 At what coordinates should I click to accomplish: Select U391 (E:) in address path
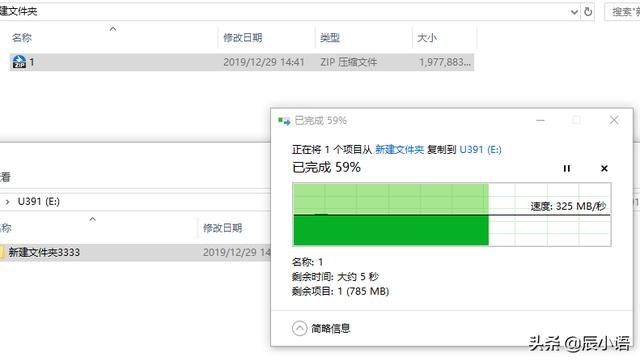coord(39,202)
